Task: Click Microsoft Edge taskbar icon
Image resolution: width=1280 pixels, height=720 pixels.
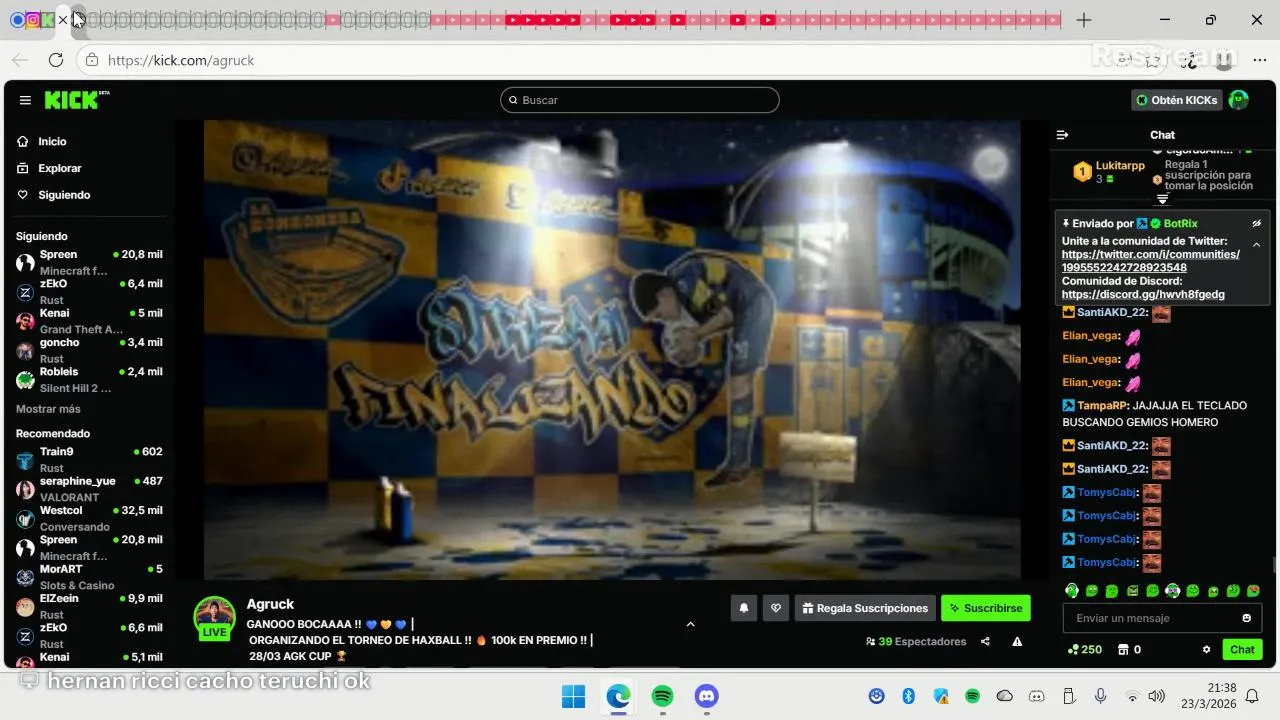Action: point(618,696)
